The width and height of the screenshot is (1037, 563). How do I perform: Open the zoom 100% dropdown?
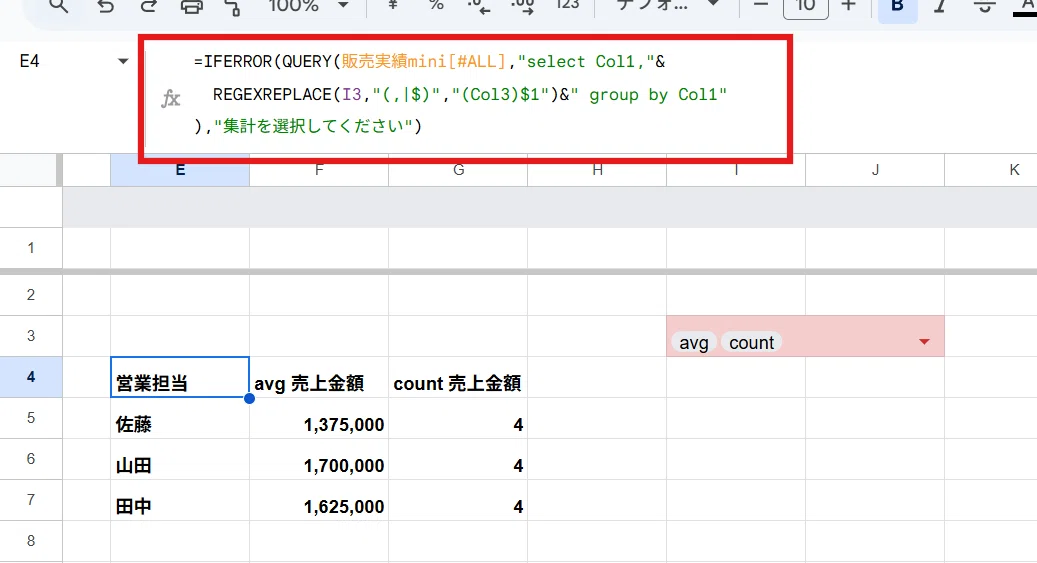pos(308,6)
